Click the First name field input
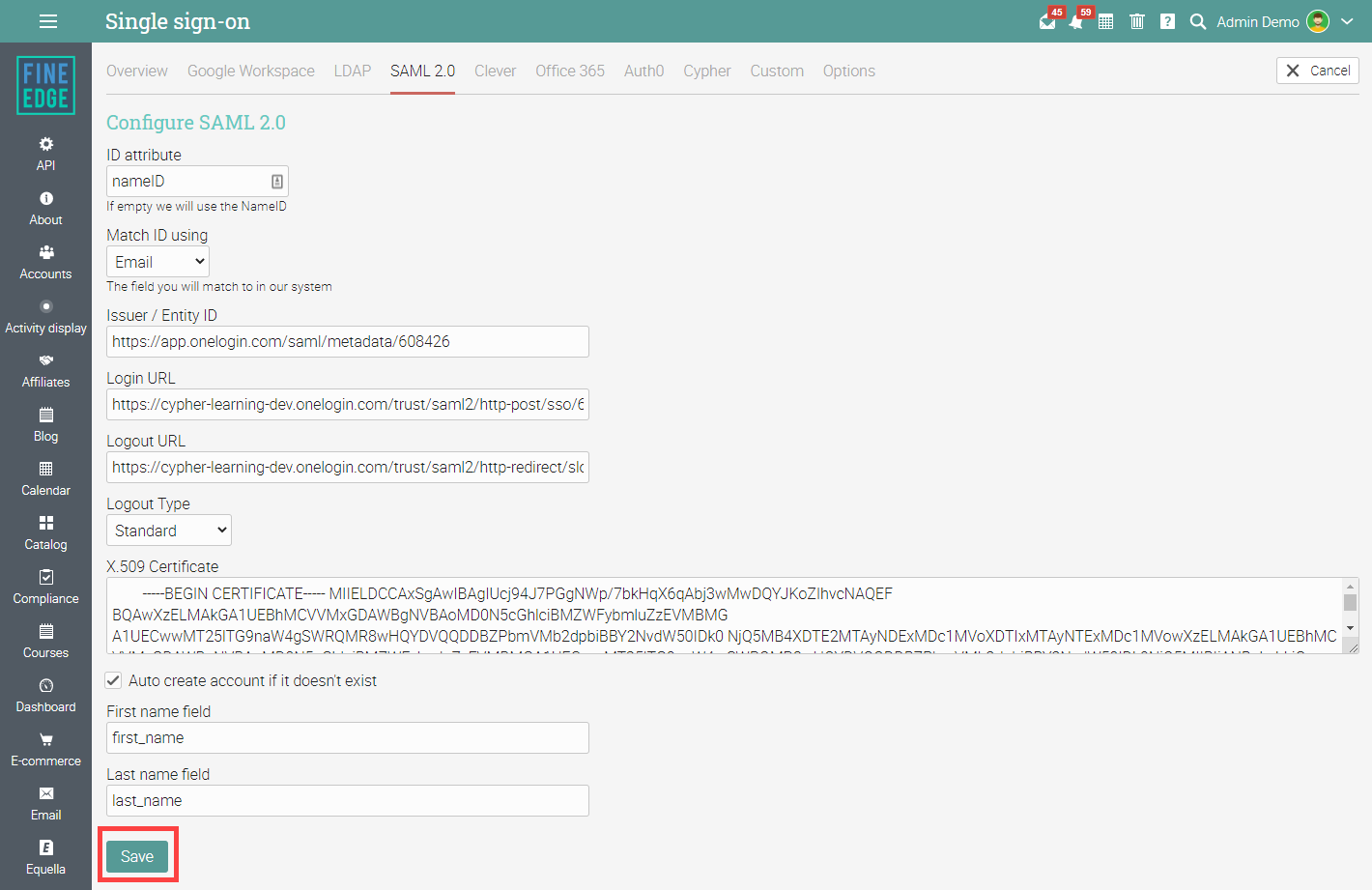The width and height of the screenshot is (1372, 890). [348, 737]
